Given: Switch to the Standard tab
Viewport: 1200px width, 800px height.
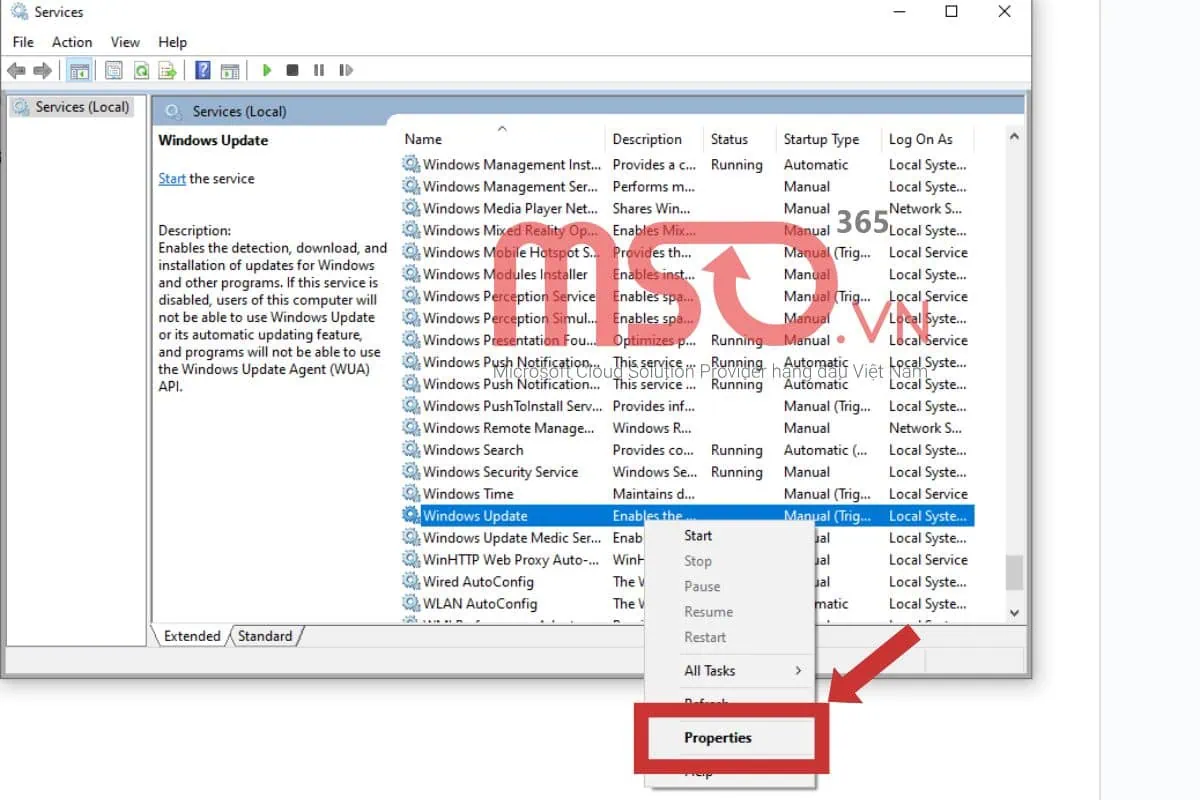Looking at the screenshot, I should tap(265, 636).
